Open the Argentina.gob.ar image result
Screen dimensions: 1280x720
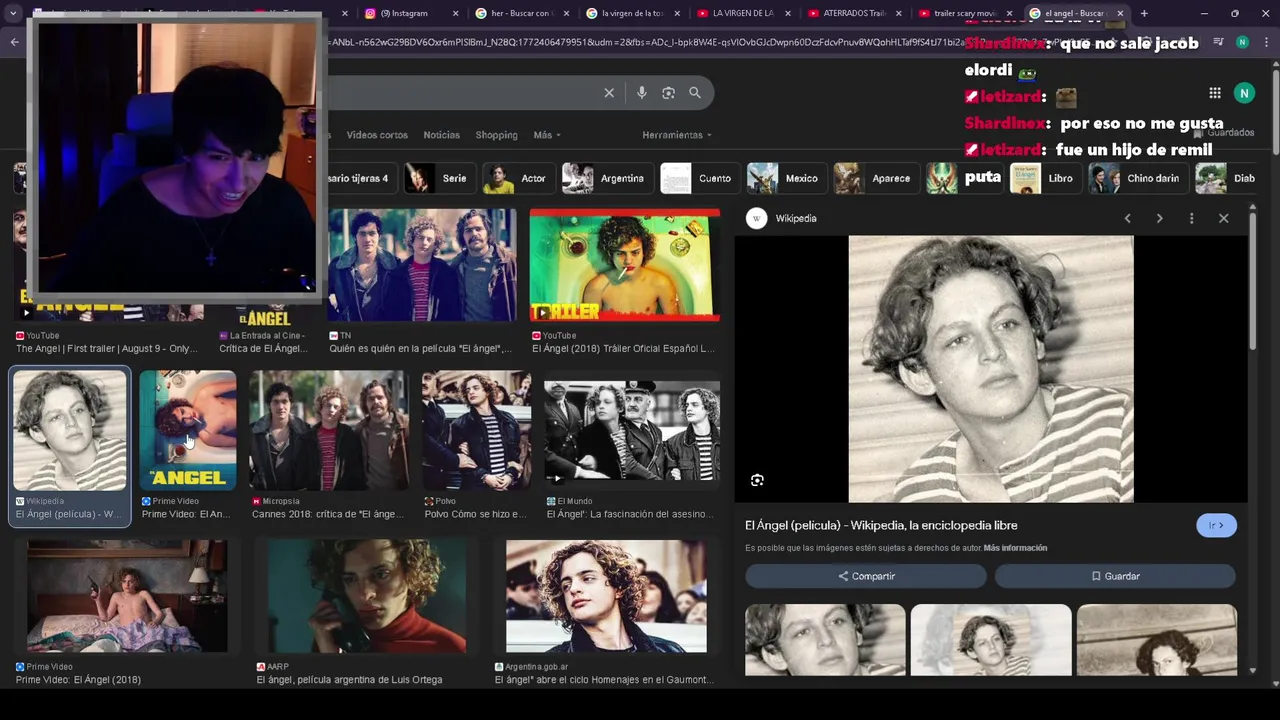tap(606, 596)
